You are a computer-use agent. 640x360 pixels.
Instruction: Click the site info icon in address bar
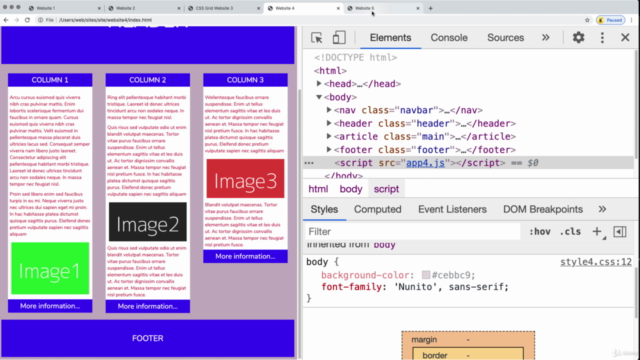coord(40,20)
